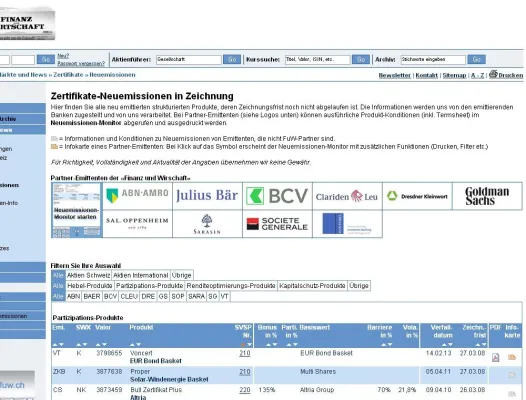Filter issuers by CLEU
The image size is (526, 400).
point(129,296)
